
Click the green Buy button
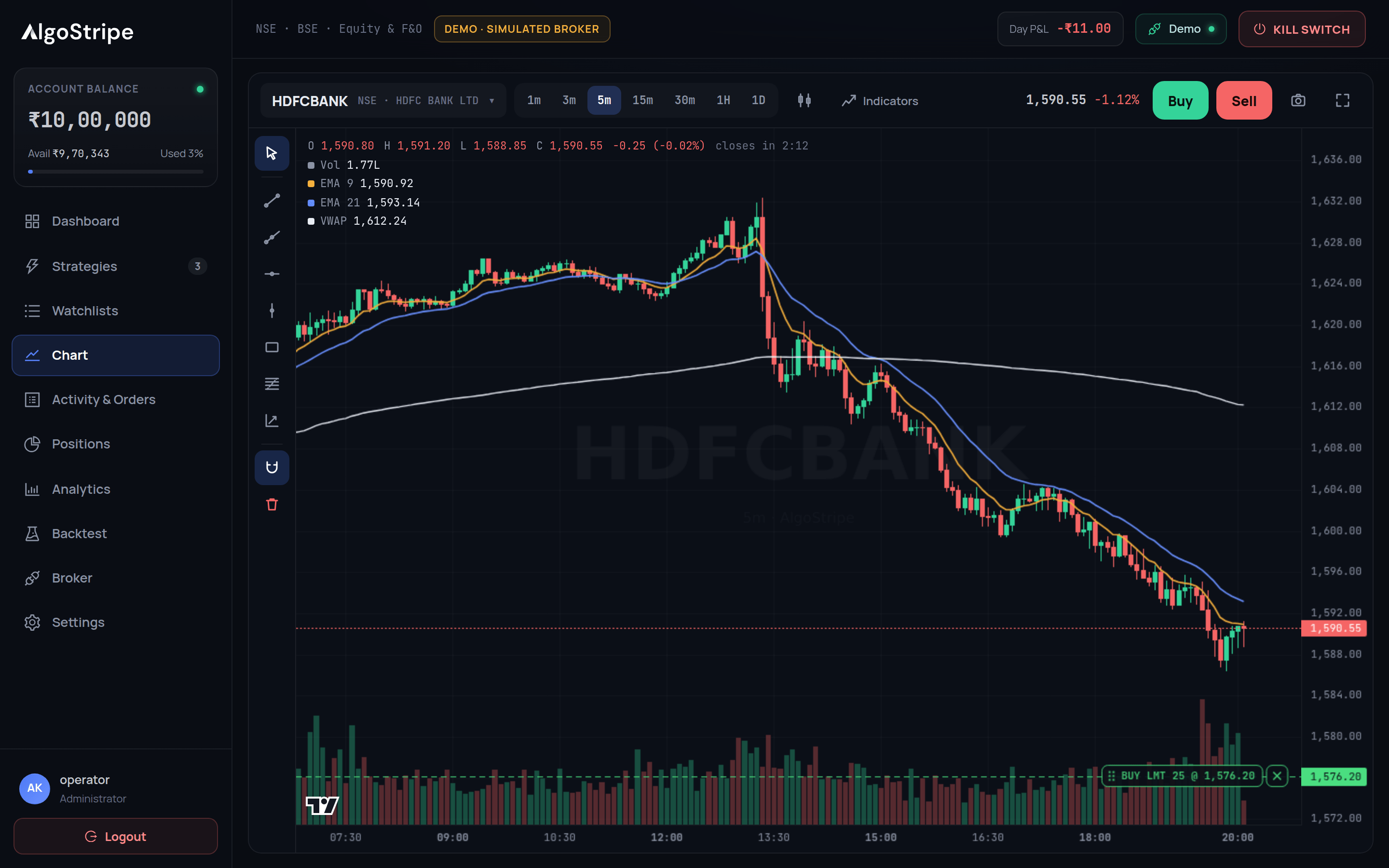click(1180, 100)
